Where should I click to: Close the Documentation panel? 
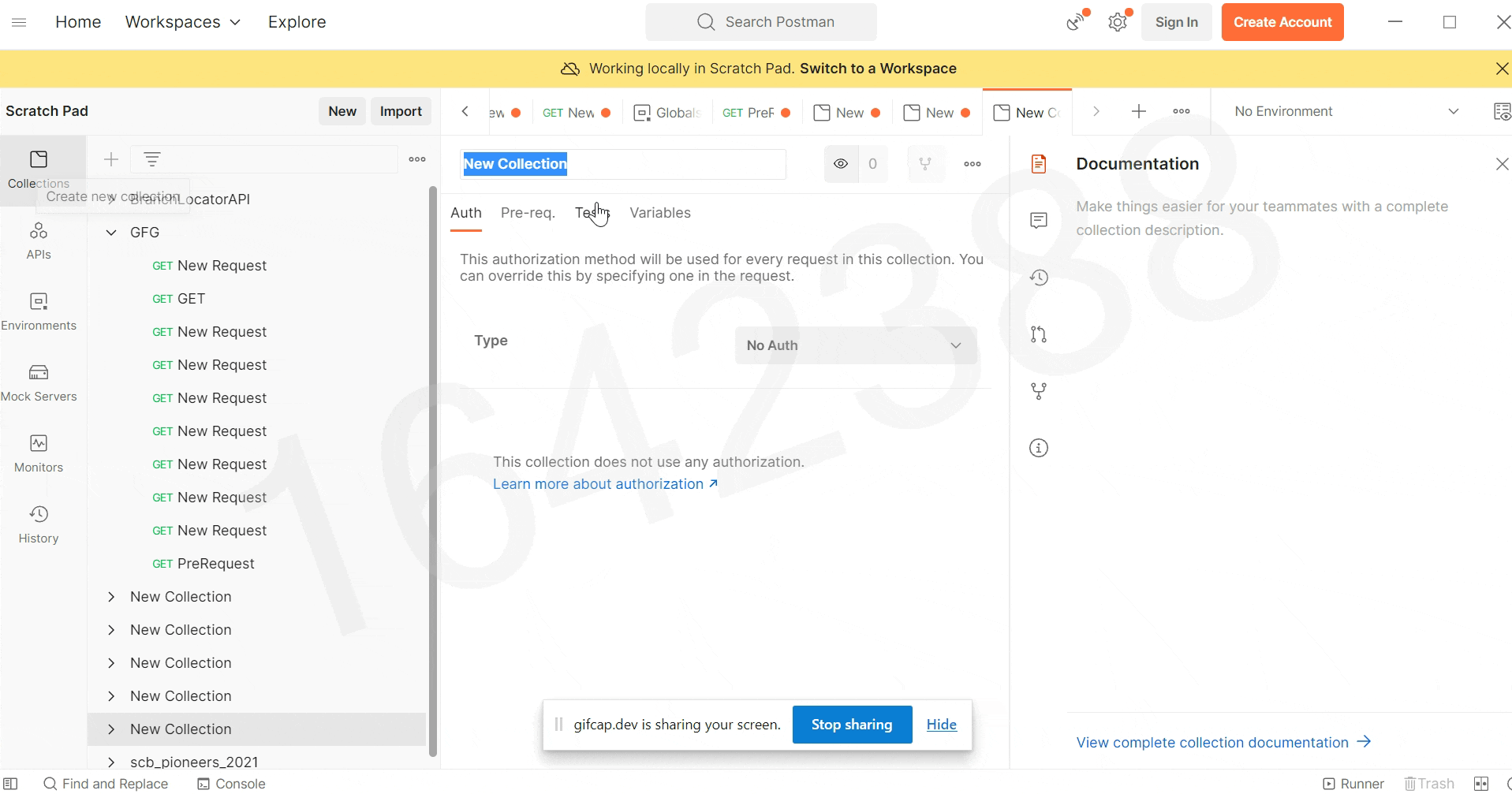[1502, 164]
